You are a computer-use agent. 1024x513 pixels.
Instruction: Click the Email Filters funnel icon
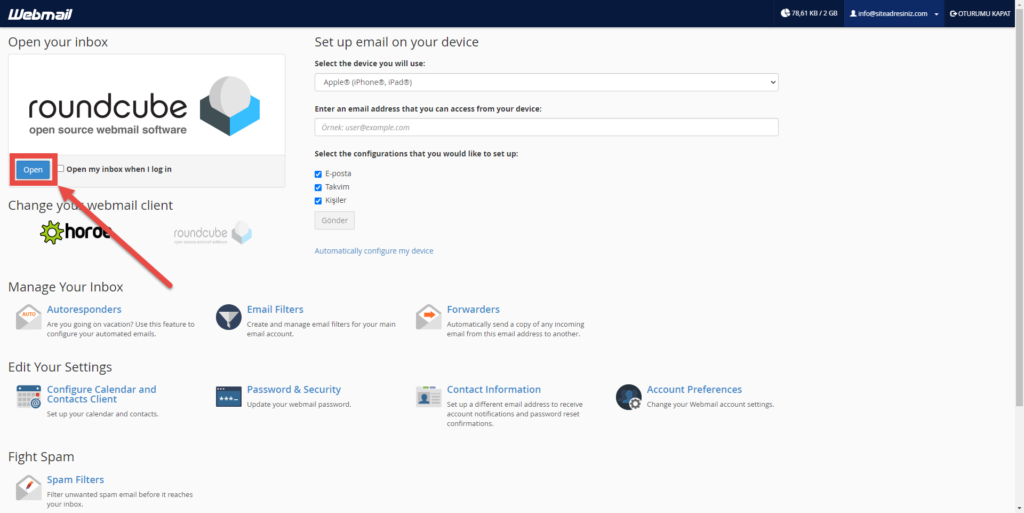pos(229,317)
